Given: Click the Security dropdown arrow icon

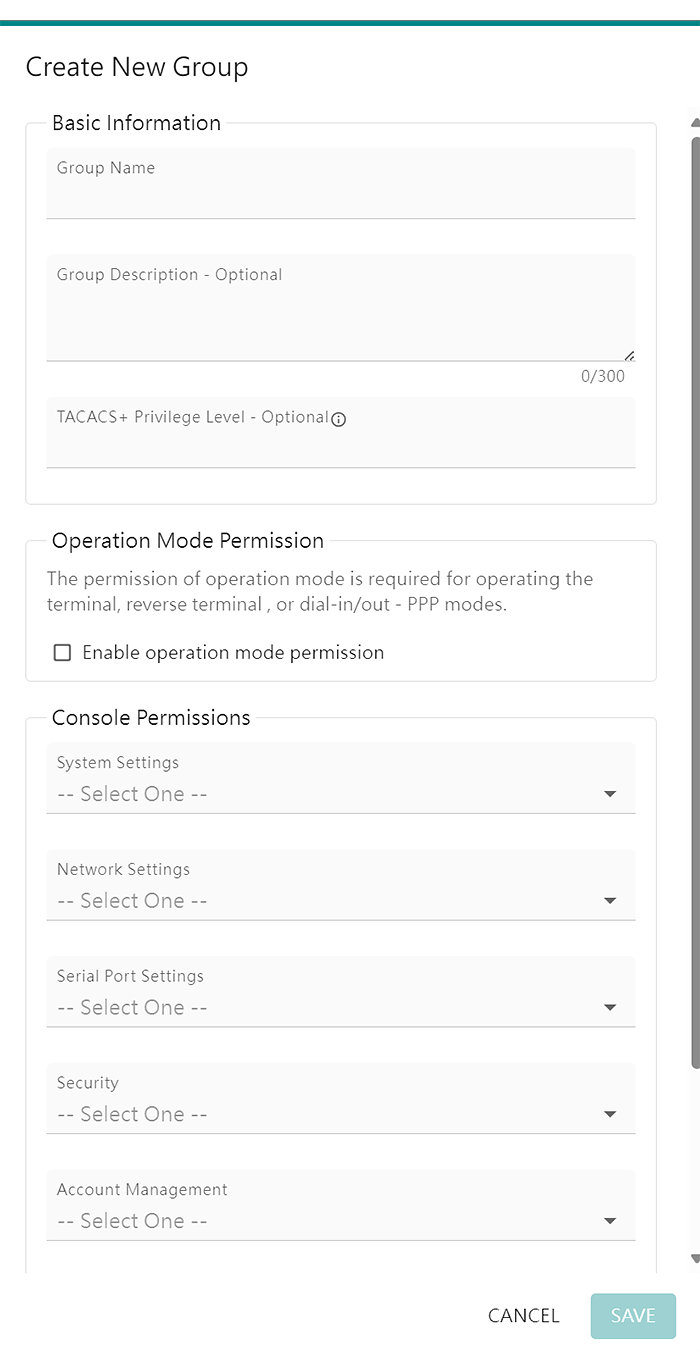Looking at the screenshot, I should point(610,1114).
